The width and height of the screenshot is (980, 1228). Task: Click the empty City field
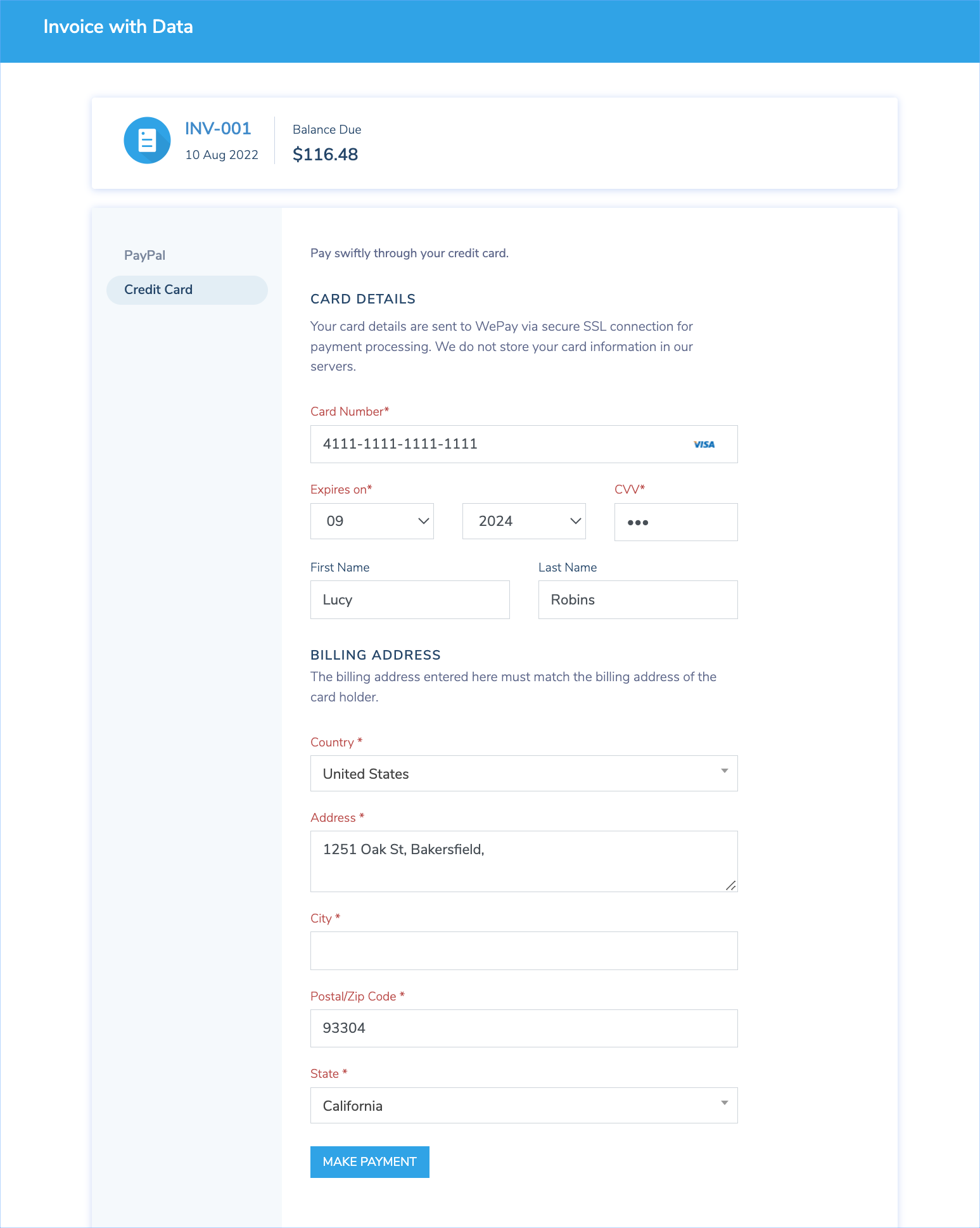tap(524, 950)
